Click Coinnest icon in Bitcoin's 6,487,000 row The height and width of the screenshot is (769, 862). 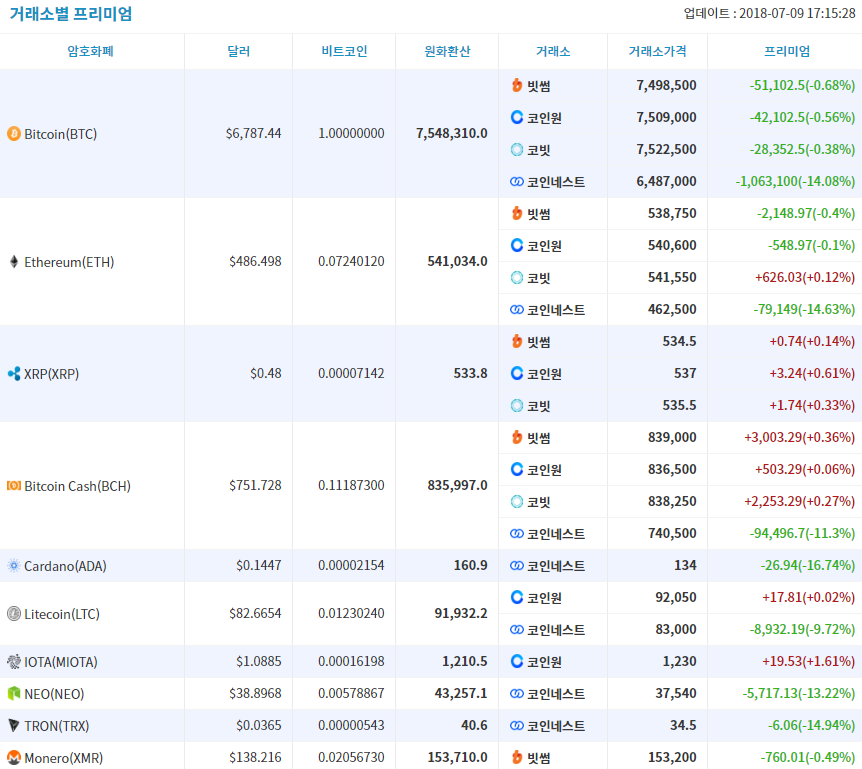click(517, 181)
